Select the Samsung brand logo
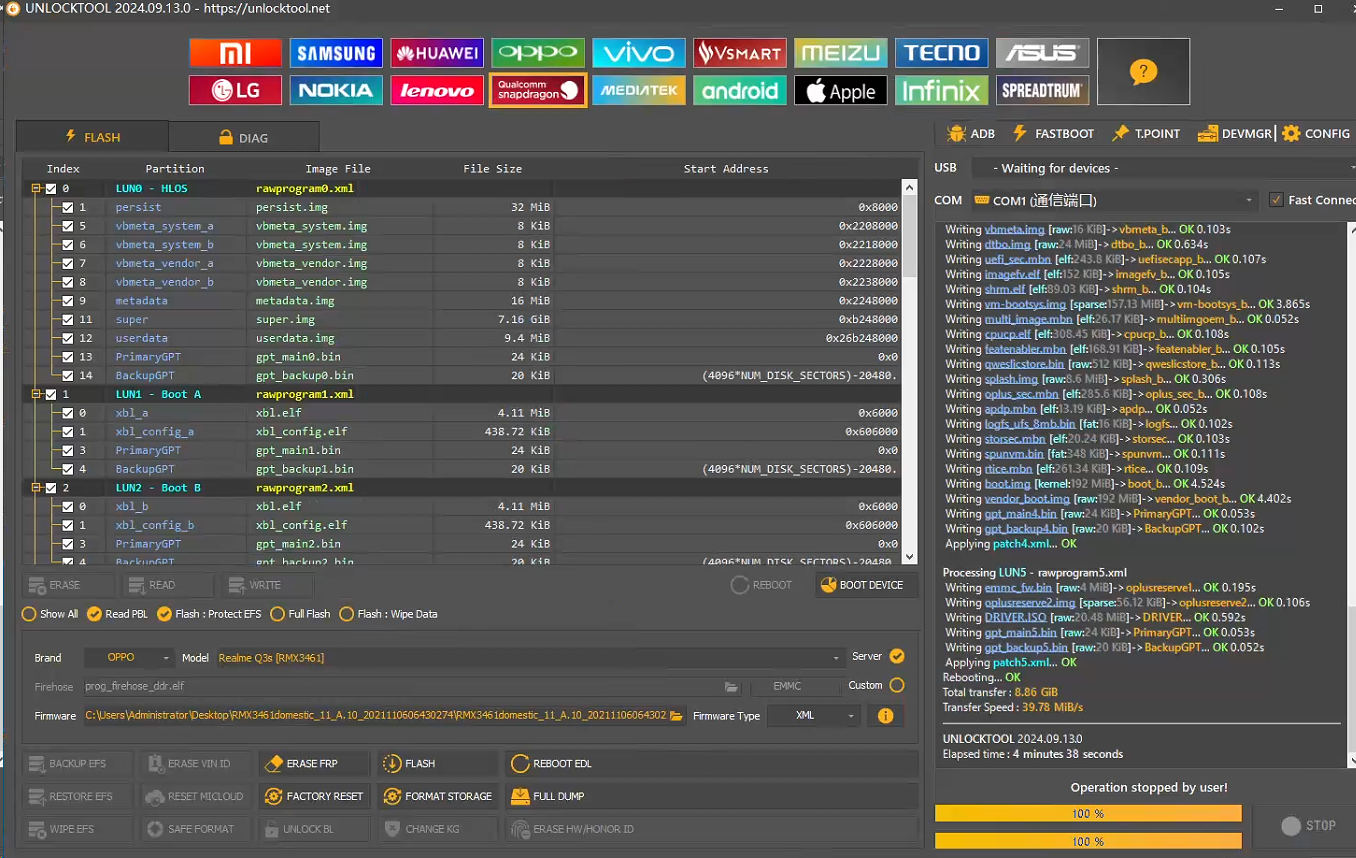 pos(336,53)
